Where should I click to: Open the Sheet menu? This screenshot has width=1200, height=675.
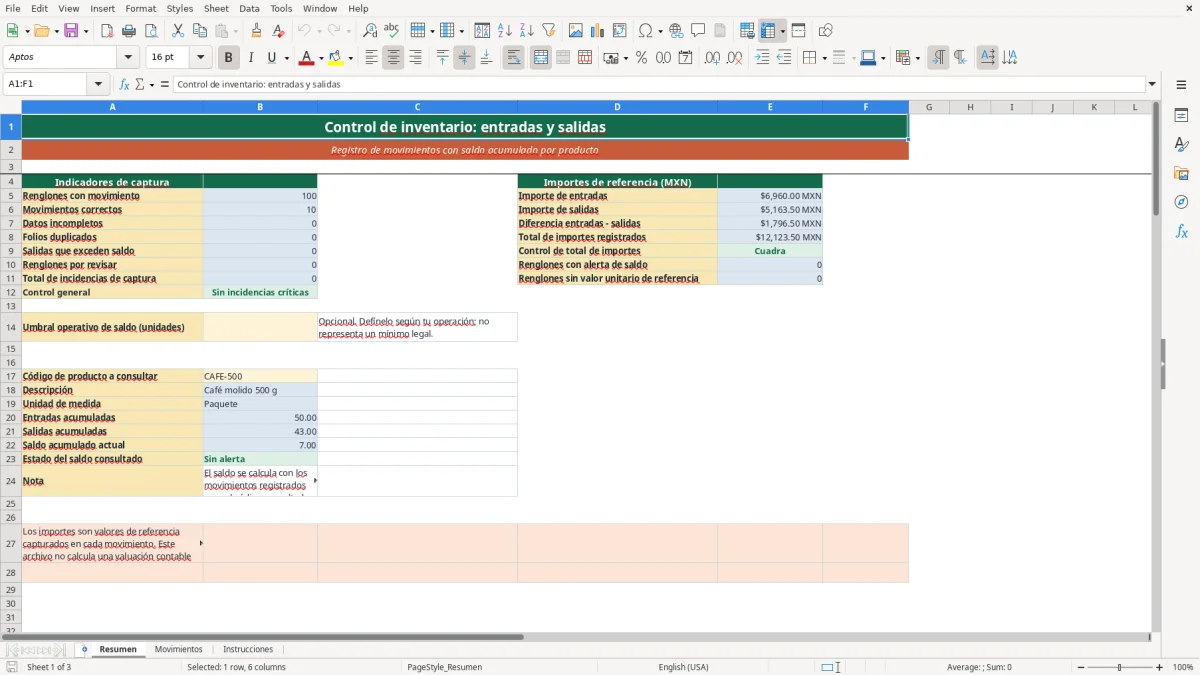(216, 8)
